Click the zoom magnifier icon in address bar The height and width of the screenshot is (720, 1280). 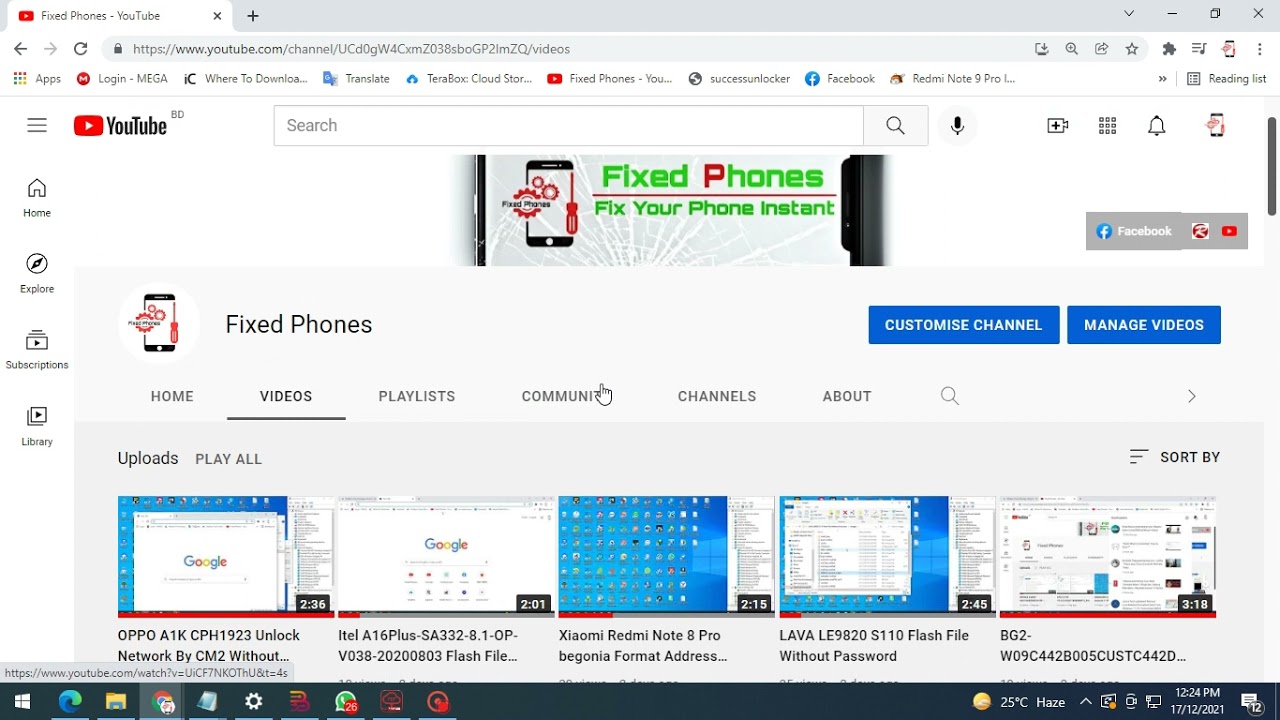tap(1072, 48)
